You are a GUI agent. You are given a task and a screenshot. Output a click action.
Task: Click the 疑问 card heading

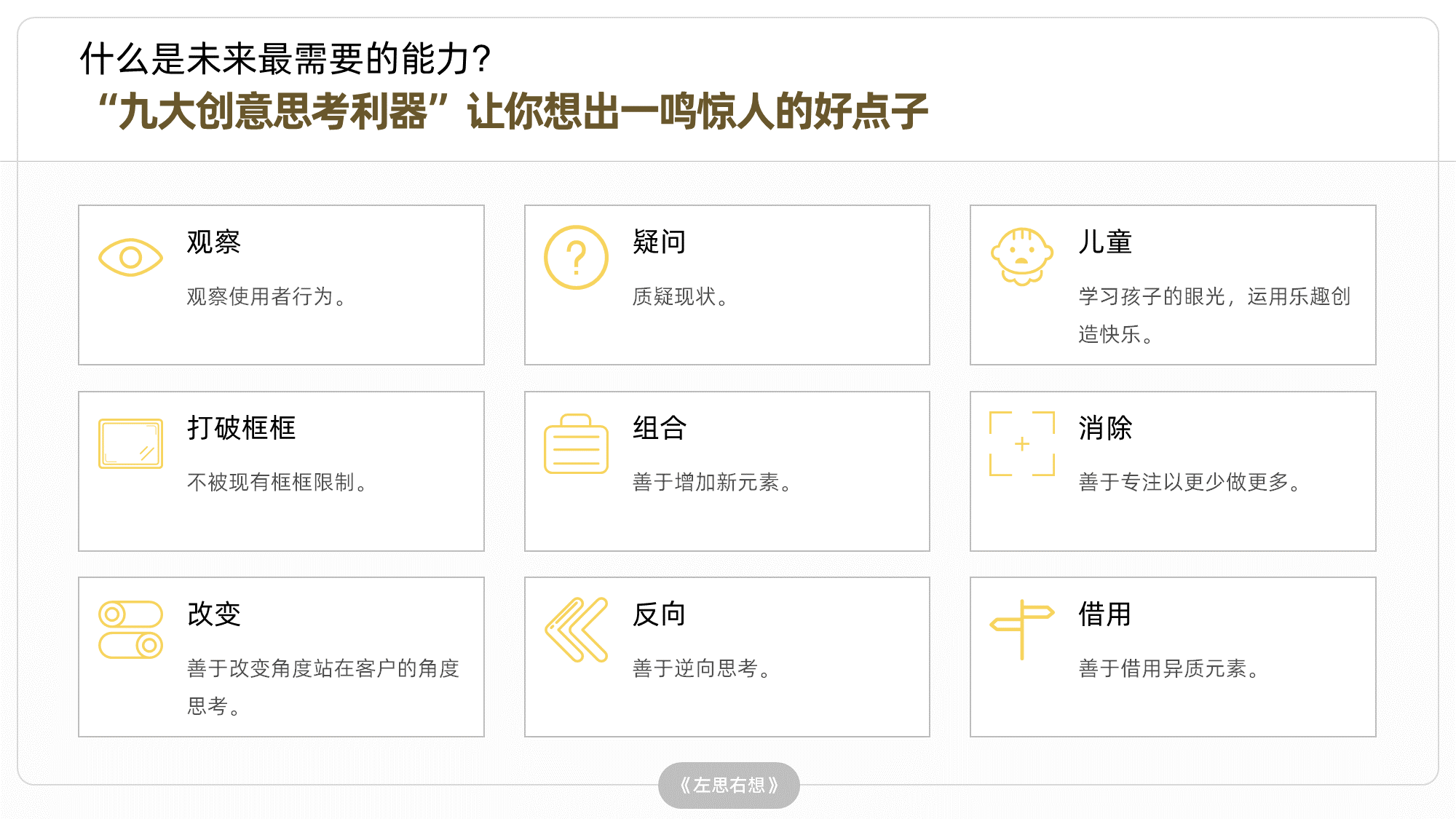click(659, 242)
